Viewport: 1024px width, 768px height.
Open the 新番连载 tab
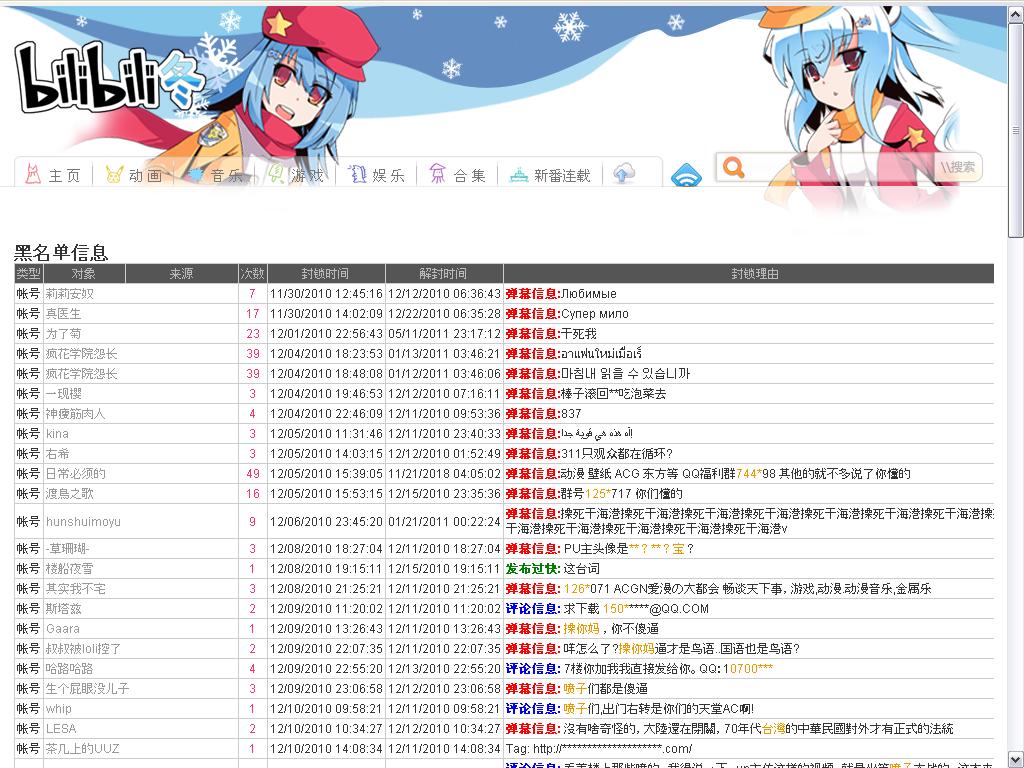pyautogui.click(x=550, y=175)
